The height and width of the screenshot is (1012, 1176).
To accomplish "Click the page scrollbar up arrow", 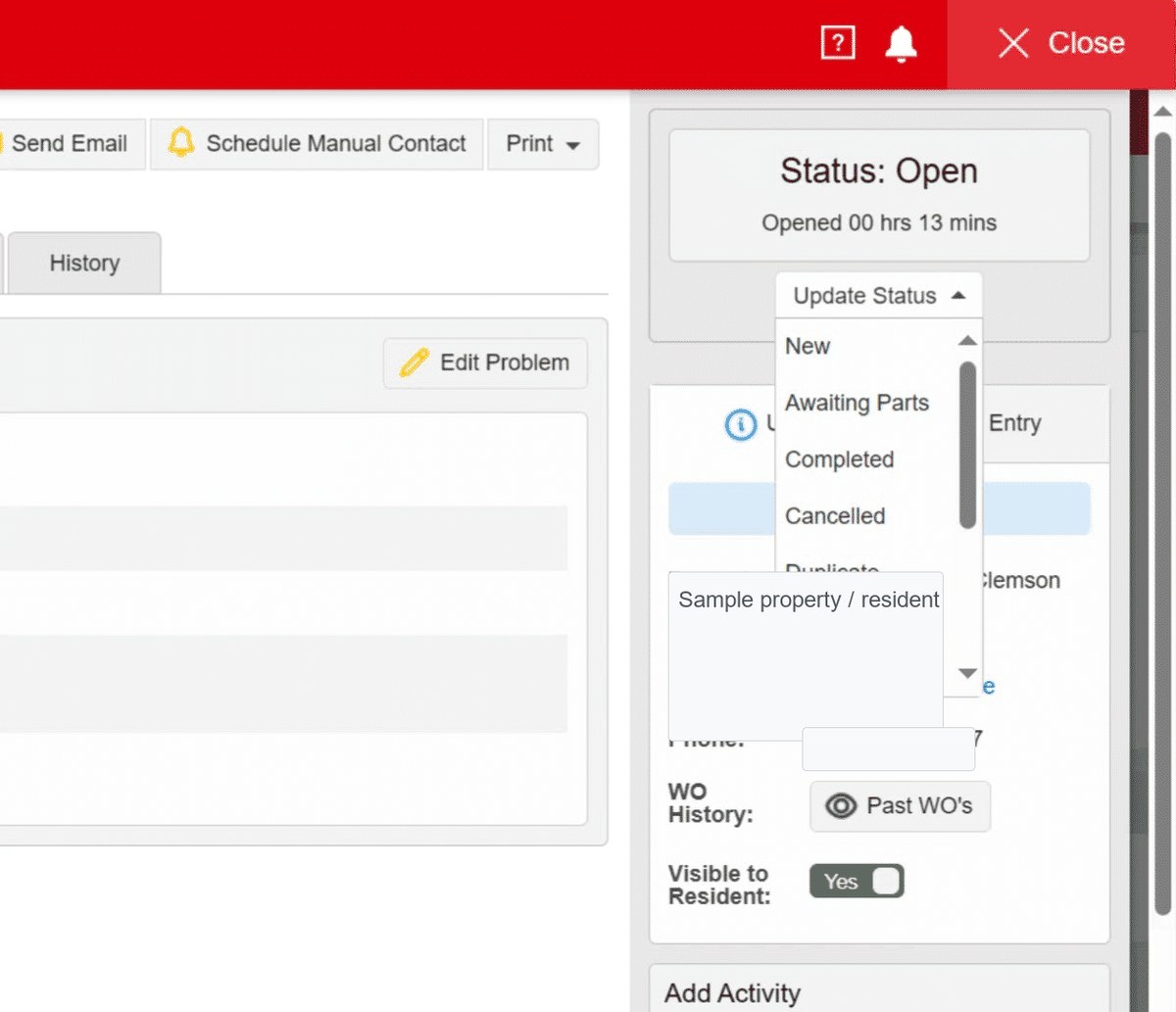I will pos(1162,111).
